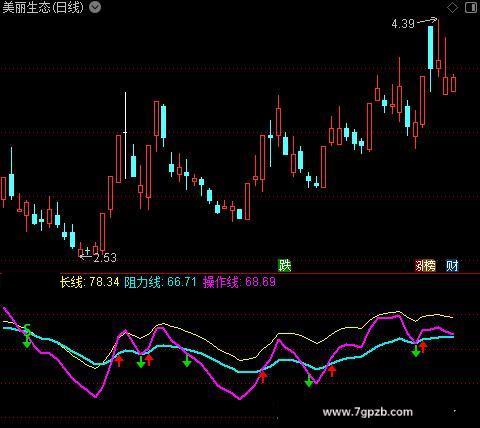This screenshot has width=480, height=428.
Task: Open the dropdown next to 美丽生态(日线)
Action: tap(95, 7)
